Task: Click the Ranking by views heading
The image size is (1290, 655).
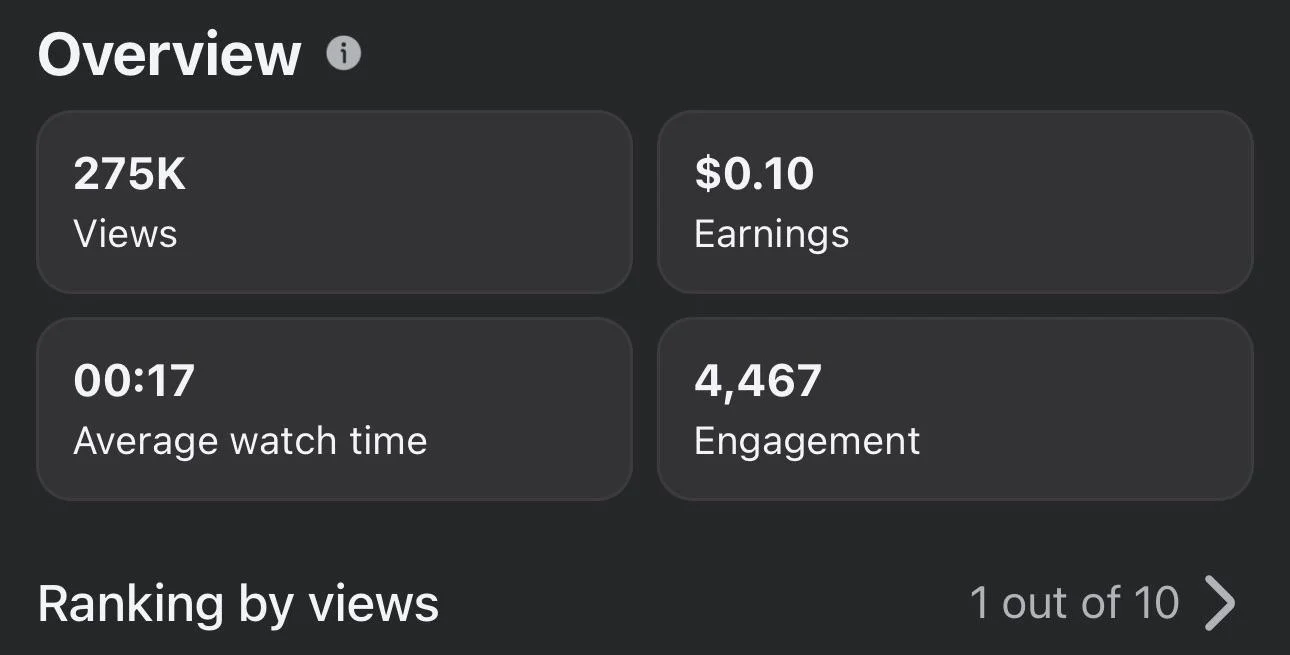Action: 238,604
